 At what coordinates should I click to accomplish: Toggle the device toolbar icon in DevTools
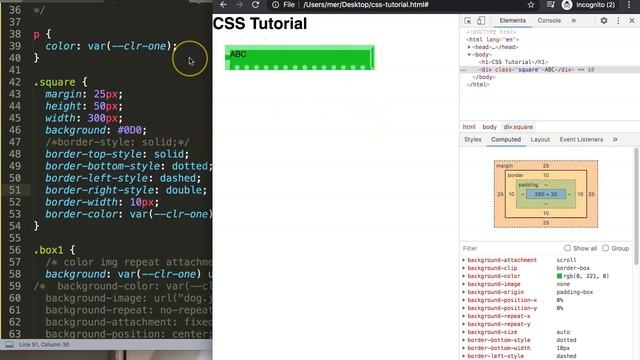[481, 20]
